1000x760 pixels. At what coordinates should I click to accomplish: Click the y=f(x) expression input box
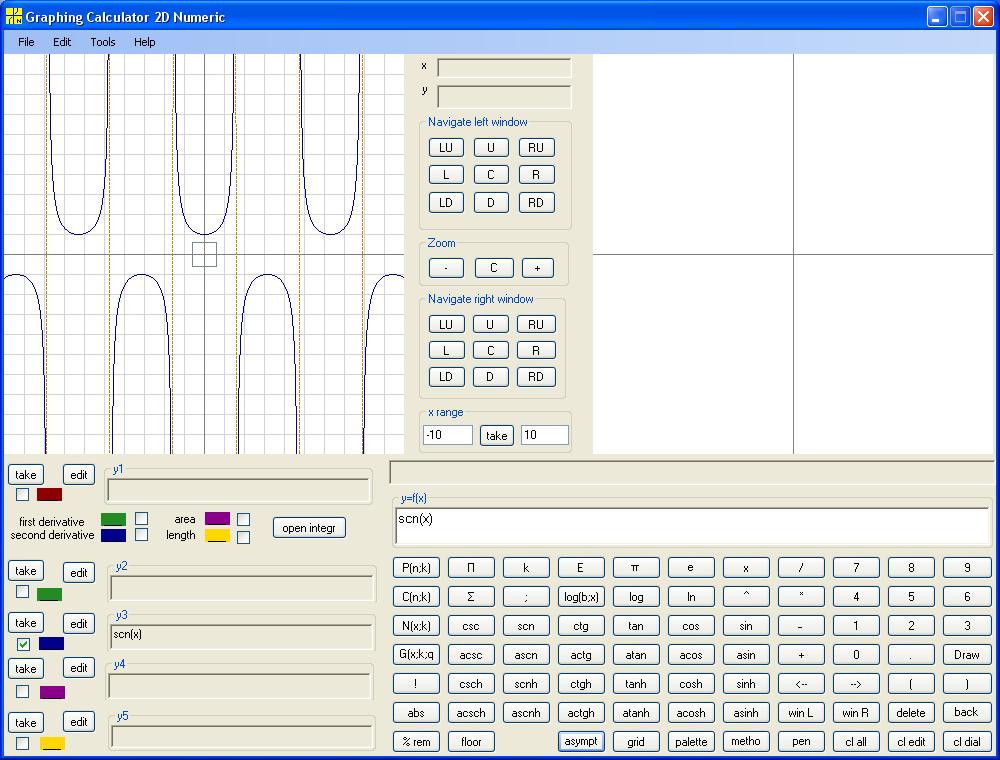pyautogui.click(x=693, y=527)
